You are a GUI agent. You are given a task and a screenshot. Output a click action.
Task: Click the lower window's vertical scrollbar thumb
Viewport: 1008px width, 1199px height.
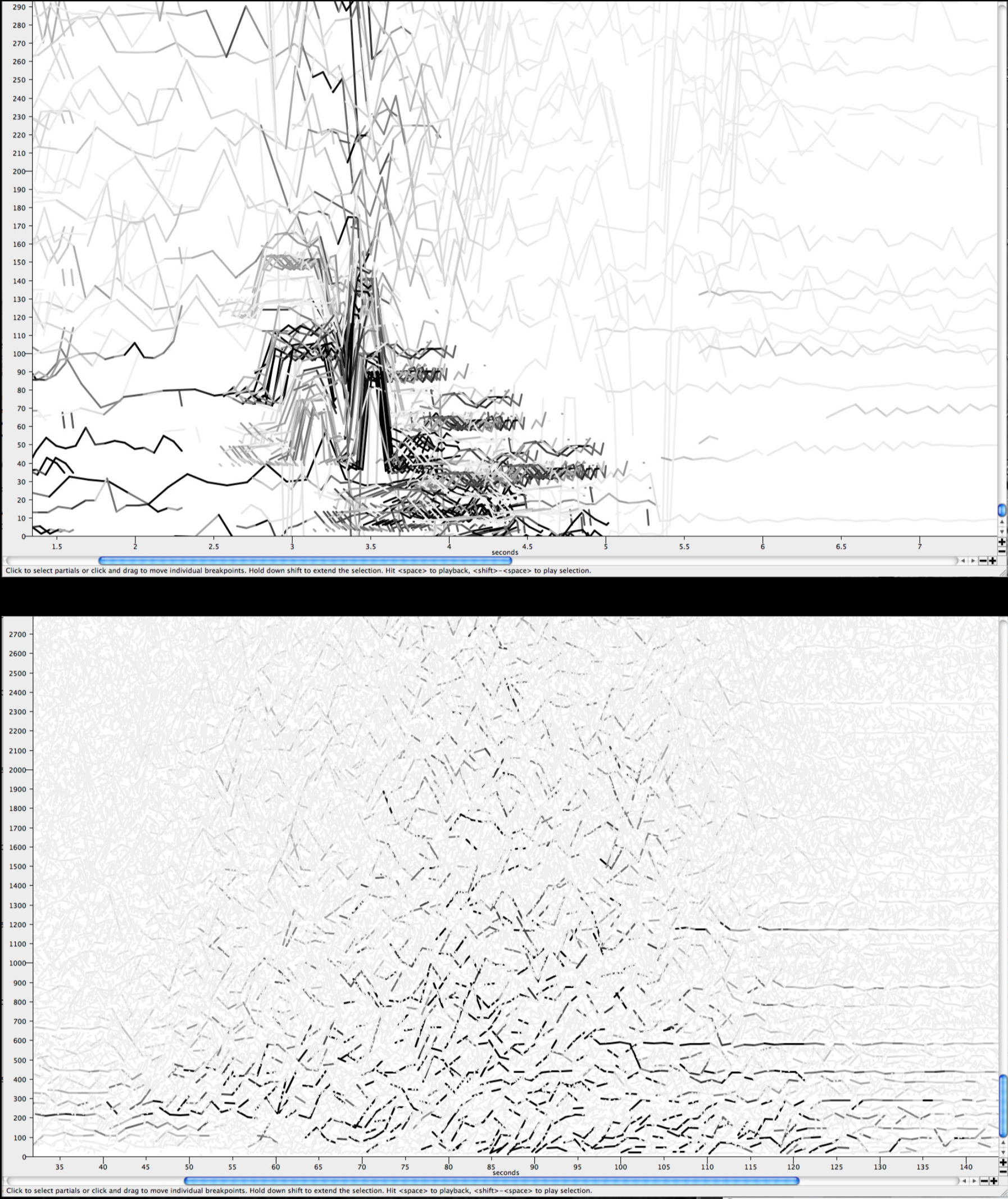pyautogui.click(x=1004, y=1106)
